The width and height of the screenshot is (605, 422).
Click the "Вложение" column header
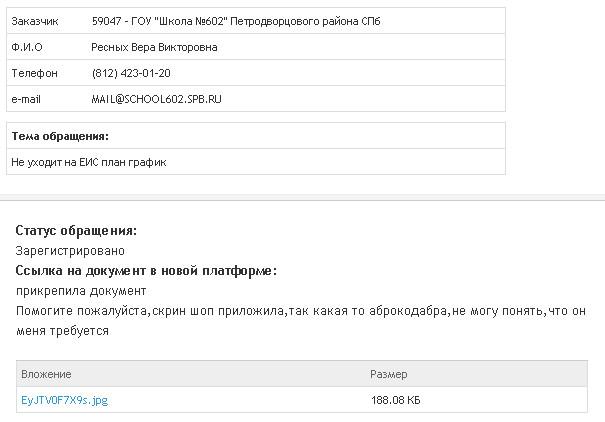point(46,374)
